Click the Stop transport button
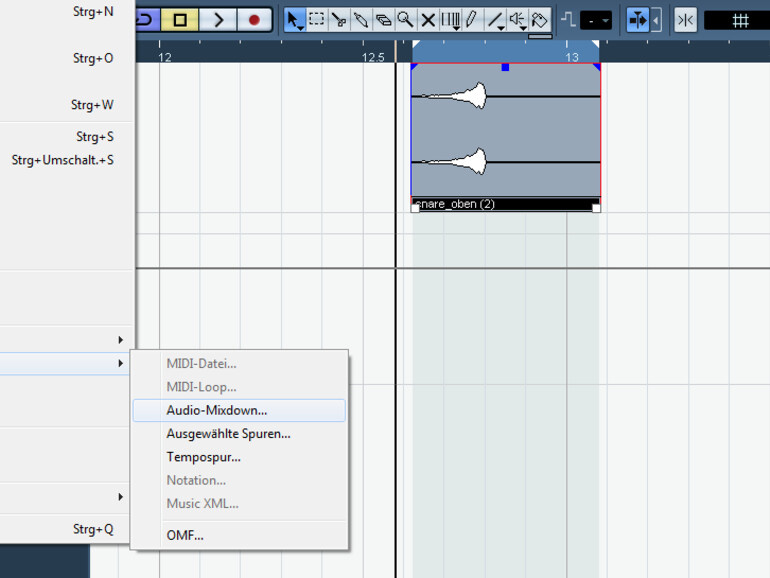The height and width of the screenshot is (578, 770). (180, 19)
